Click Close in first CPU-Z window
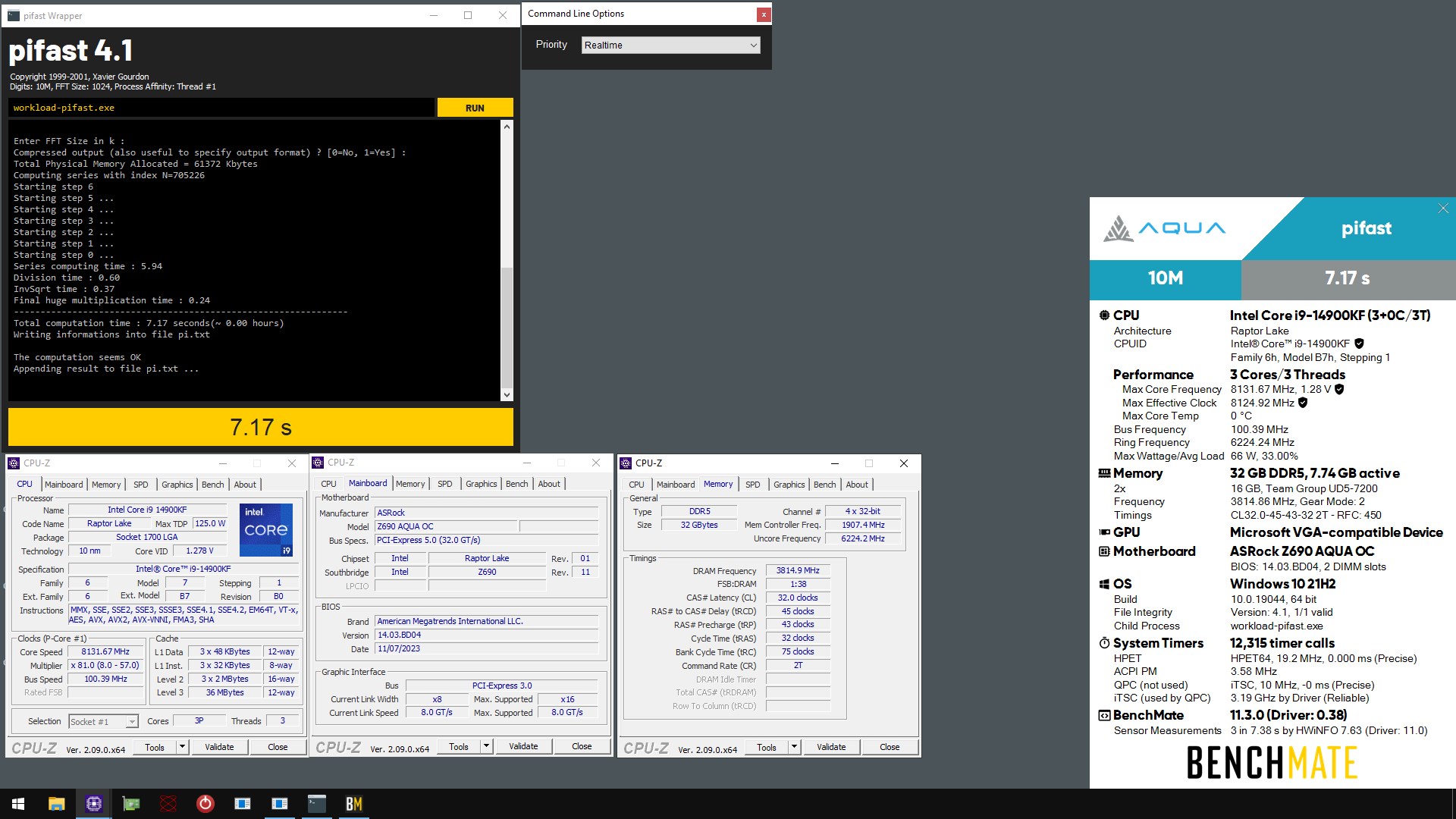 pyautogui.click(x=278, y=747)
